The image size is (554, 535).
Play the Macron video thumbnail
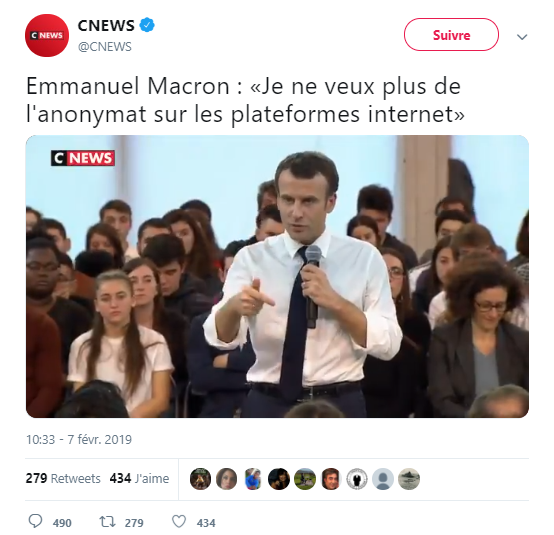(277, 276)
